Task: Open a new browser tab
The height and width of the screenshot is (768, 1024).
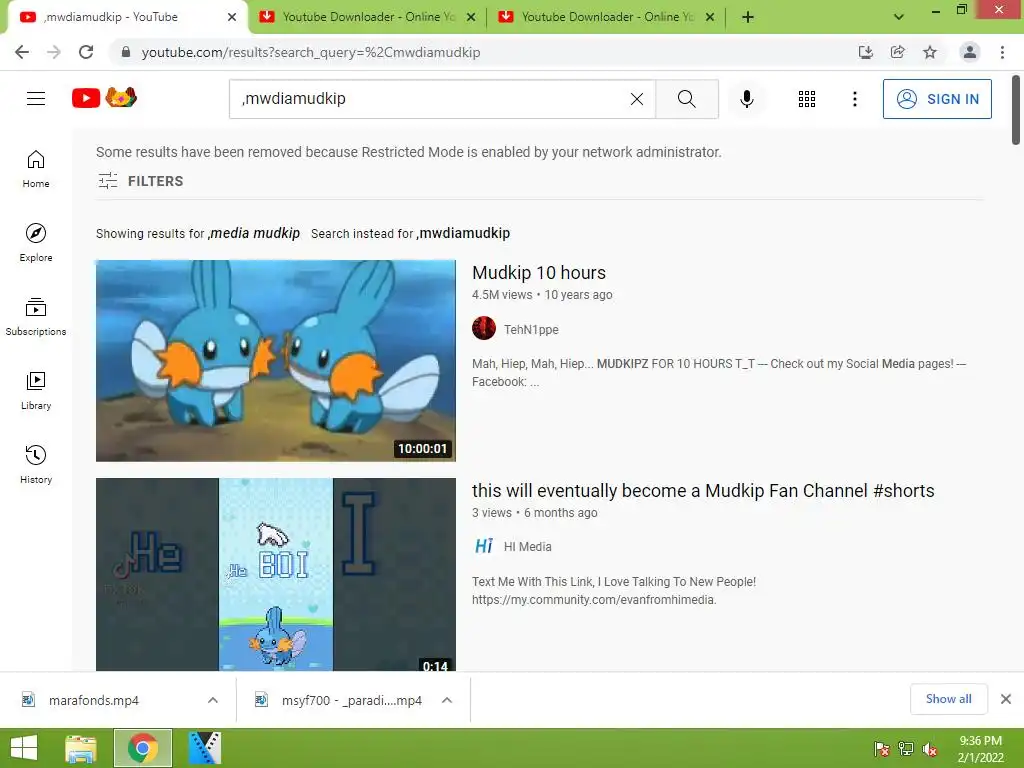Action: pos(748,17)
